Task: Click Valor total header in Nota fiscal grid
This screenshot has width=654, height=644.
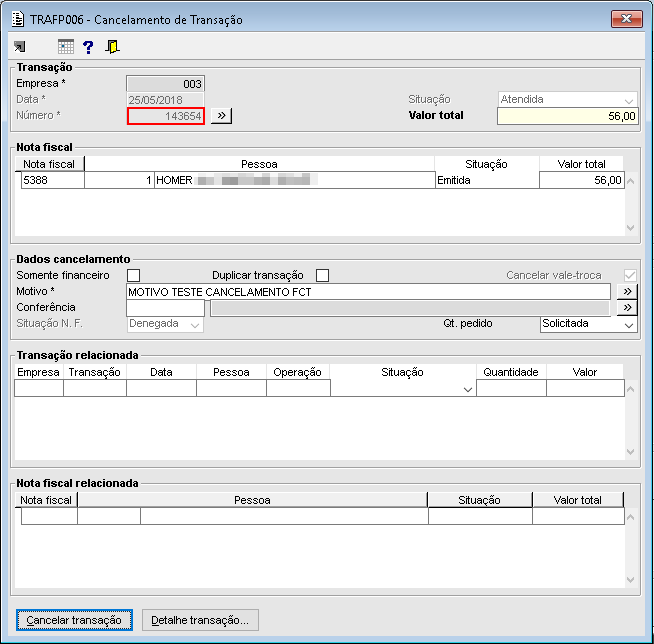Action: 581,164
